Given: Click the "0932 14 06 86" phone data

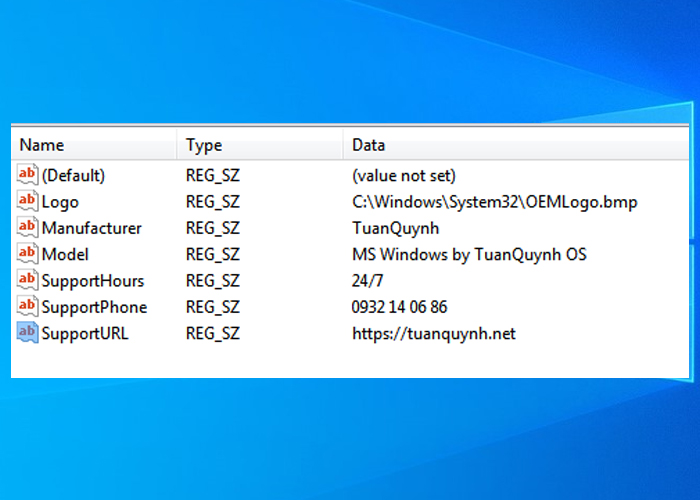Looking at the screenshot, I should pos(400,307).
